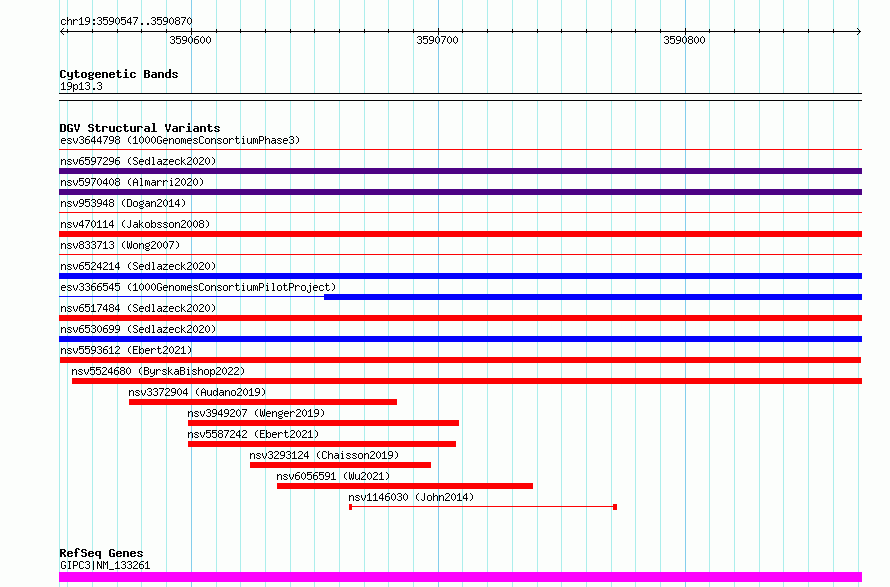Click the magenta GIPC3 gene bar

[460, 577]
